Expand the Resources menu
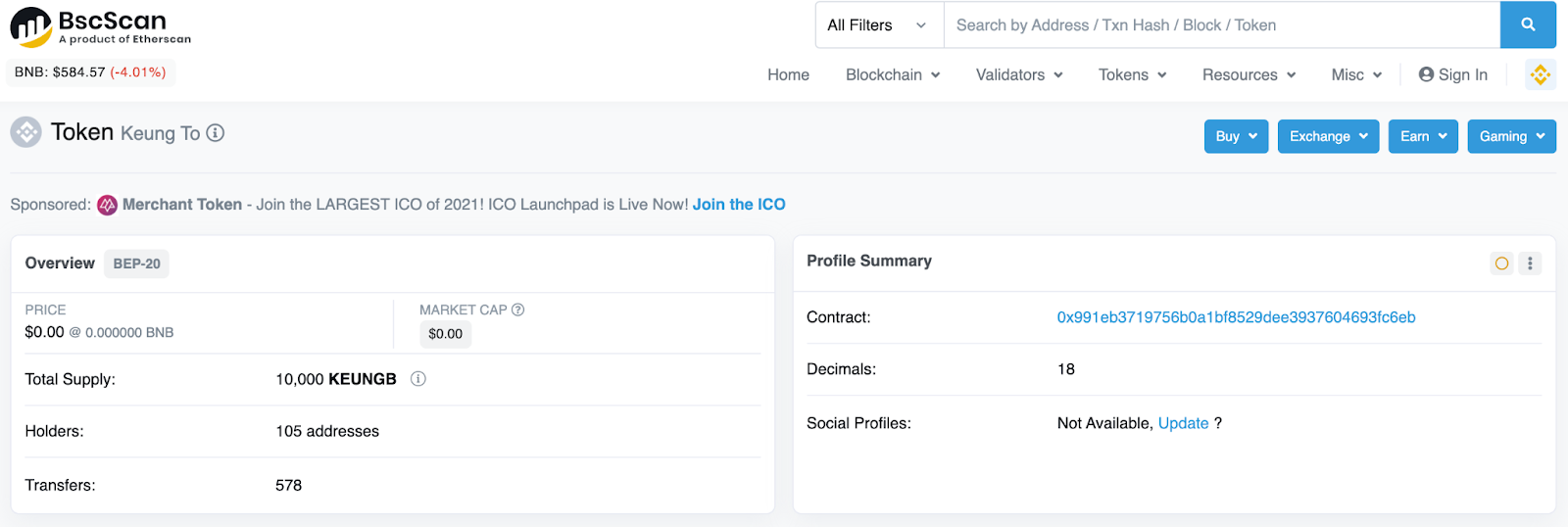 1249,74
